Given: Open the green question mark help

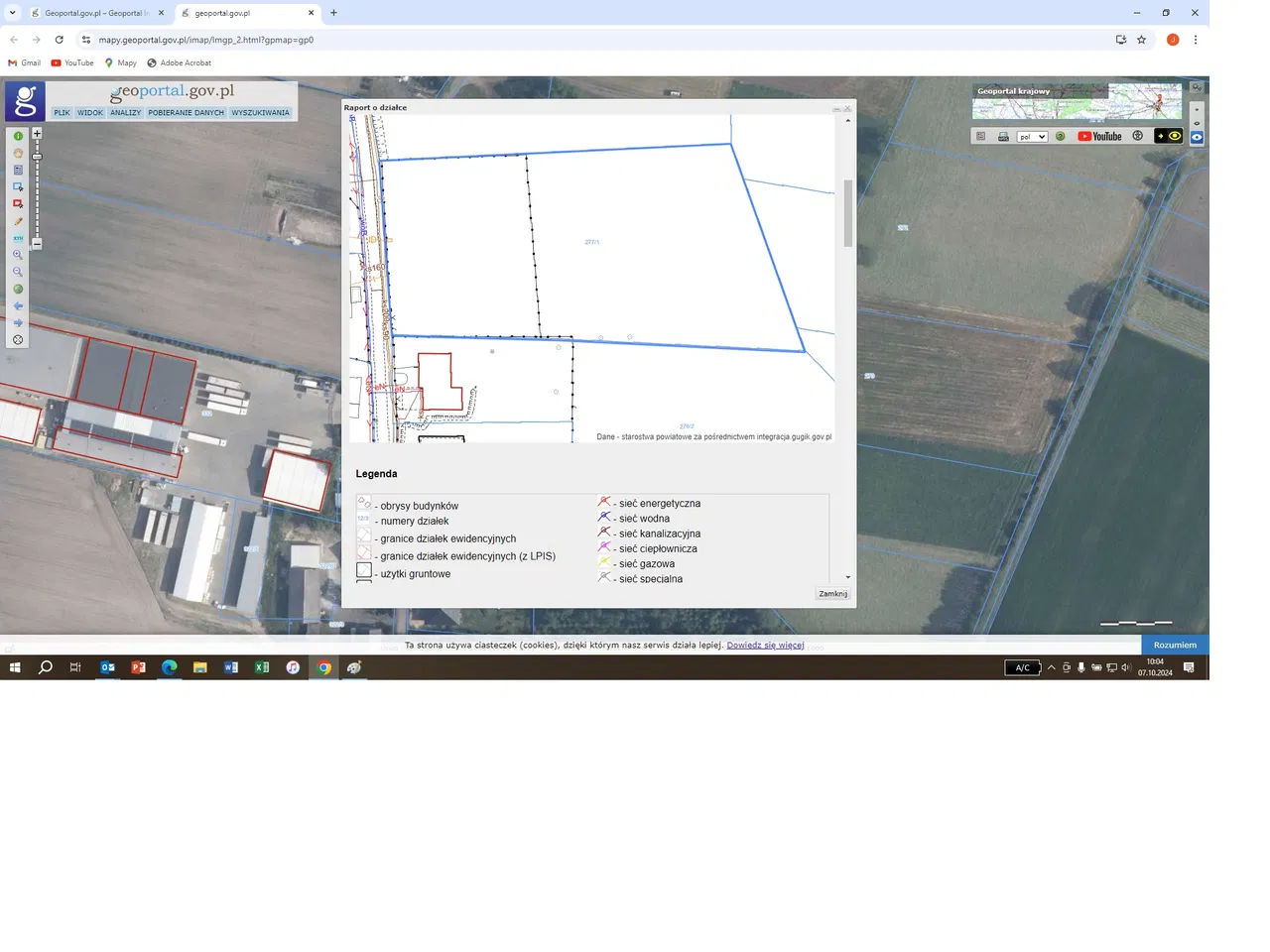Looking at the screenshot, I should (x=1060, y=137).
